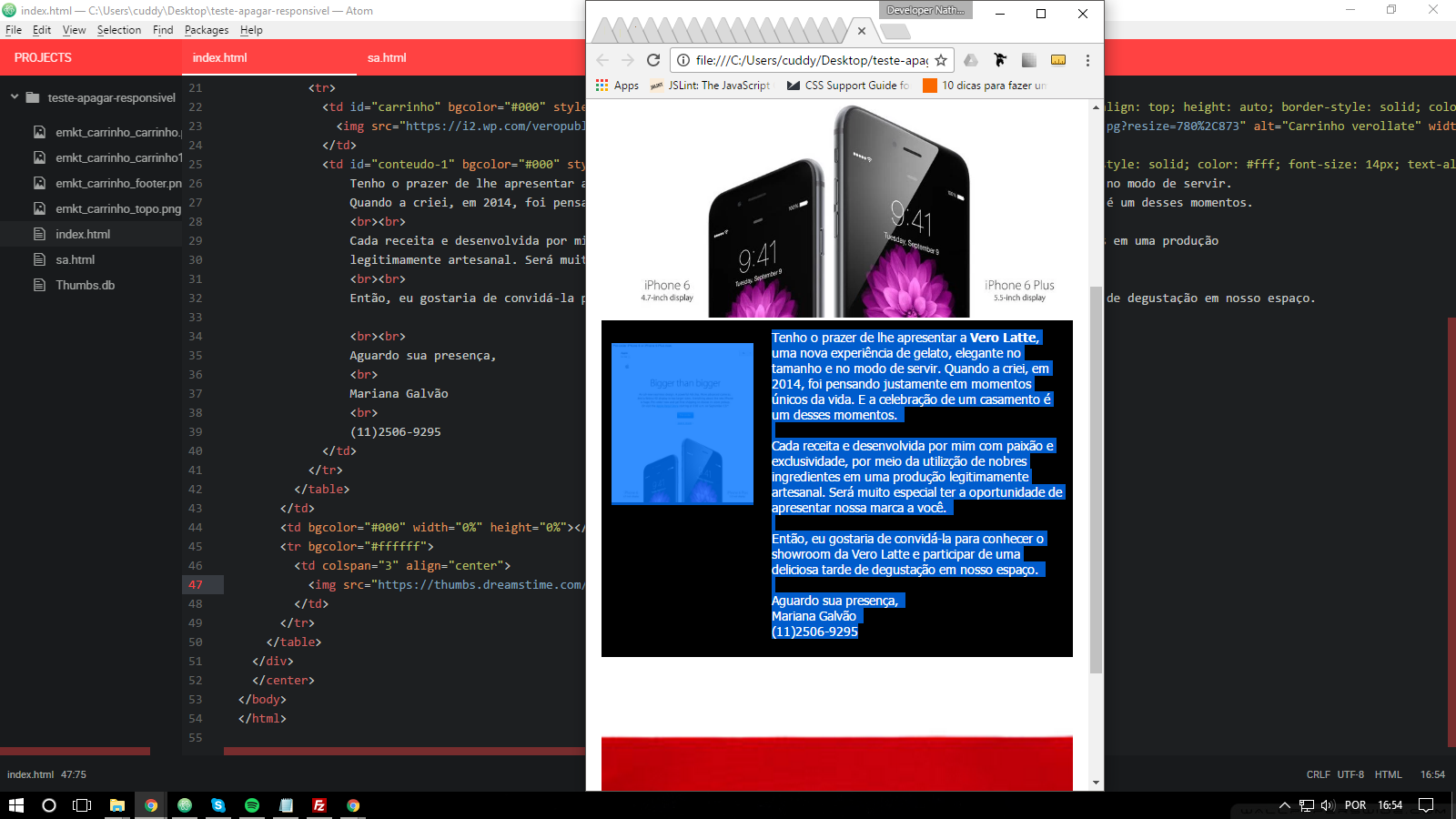The width and height of the screenshot is (1456, 819).
Task: Open the Packages menu in Atom
Action: (x=207, y=30)
